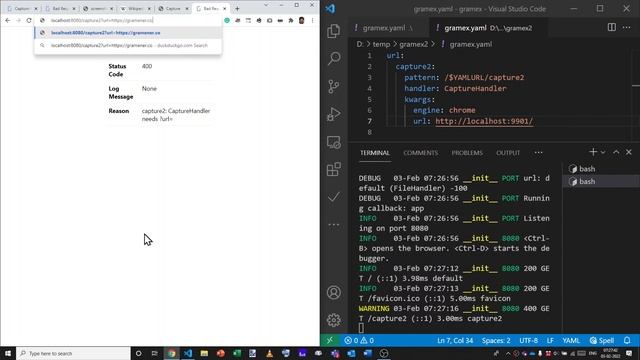Screen dimensions: 640x360
Task: Open the Windows Start menu
Action: pyautogui.click(x=8, y=353)
